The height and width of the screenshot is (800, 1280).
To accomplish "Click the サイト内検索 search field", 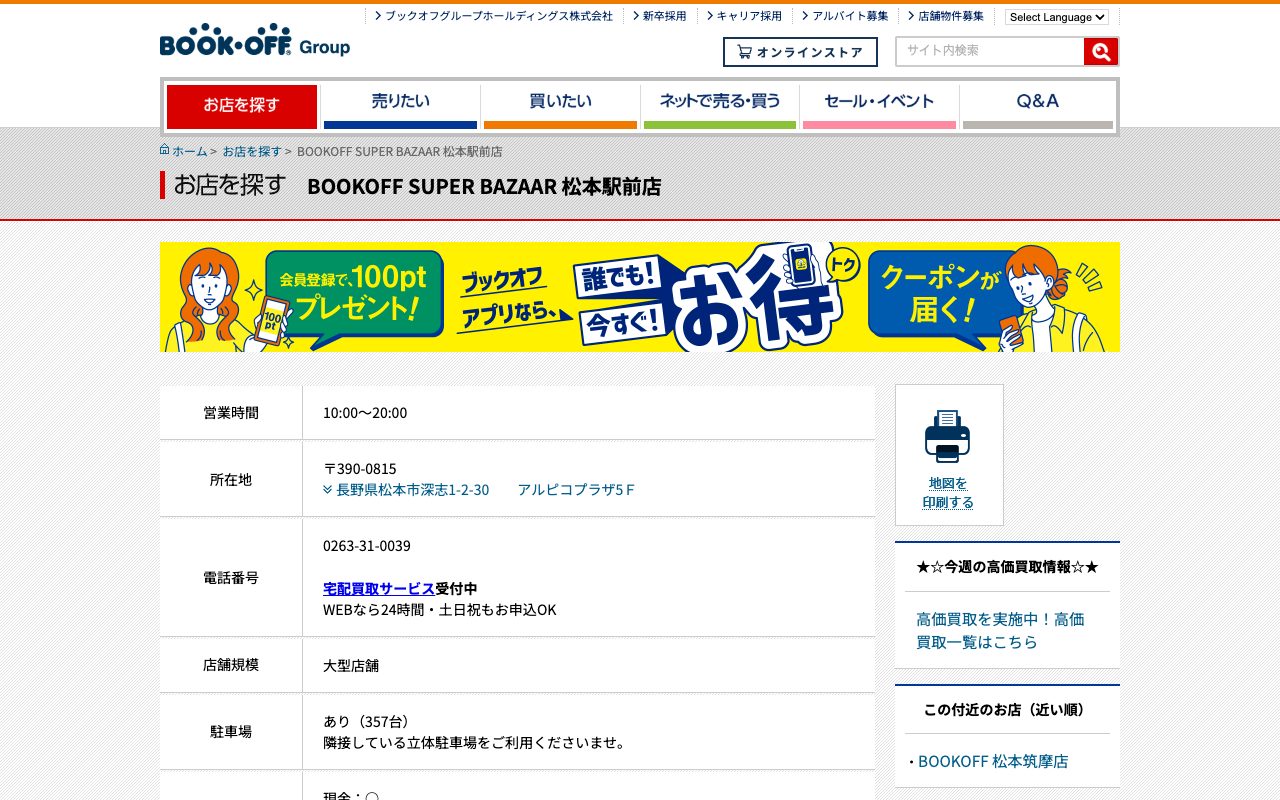I will click(x=990, y=52).
